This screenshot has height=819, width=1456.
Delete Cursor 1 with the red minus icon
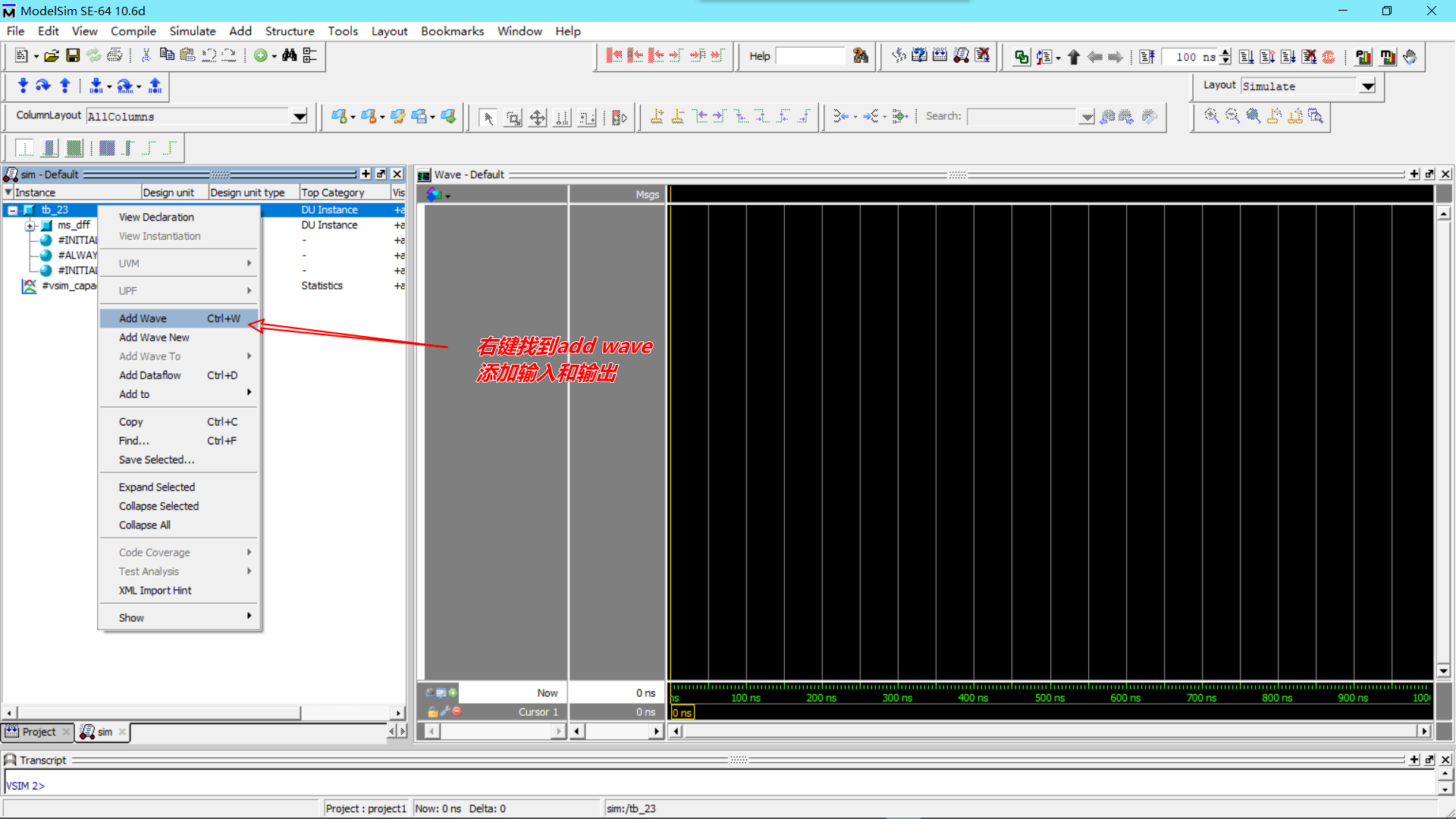456,711
